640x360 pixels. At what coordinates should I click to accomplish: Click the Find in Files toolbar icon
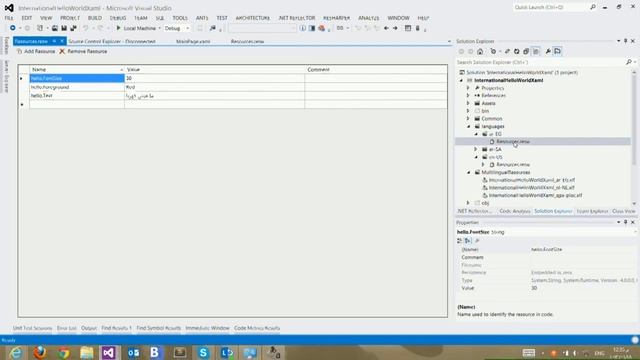click(x=213, y=28)
